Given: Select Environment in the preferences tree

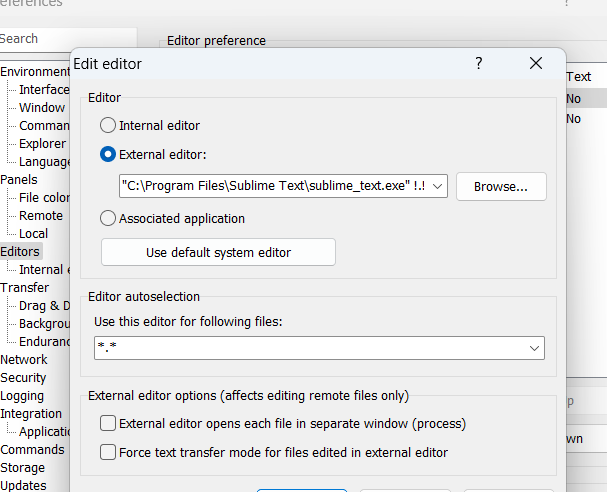Looking at the screenshot, I should point(35,71).
